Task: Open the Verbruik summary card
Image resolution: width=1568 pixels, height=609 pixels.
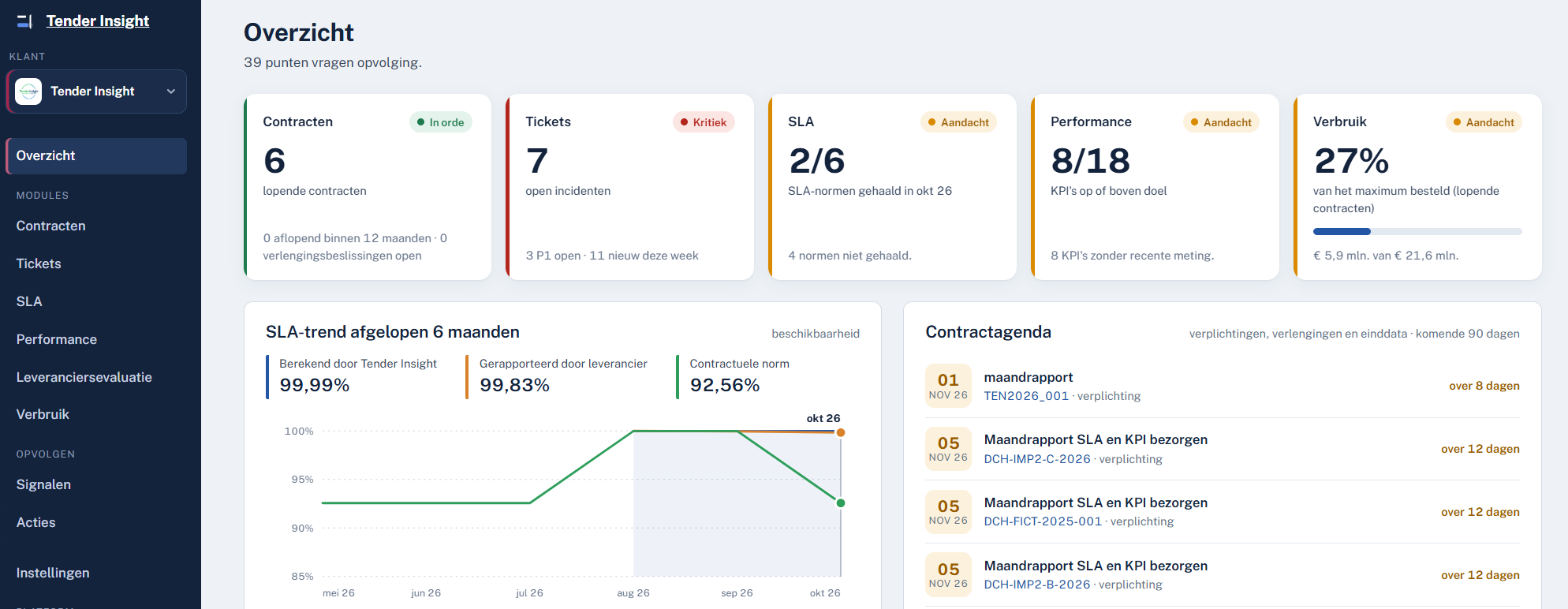Action: tap(1418, 187)
